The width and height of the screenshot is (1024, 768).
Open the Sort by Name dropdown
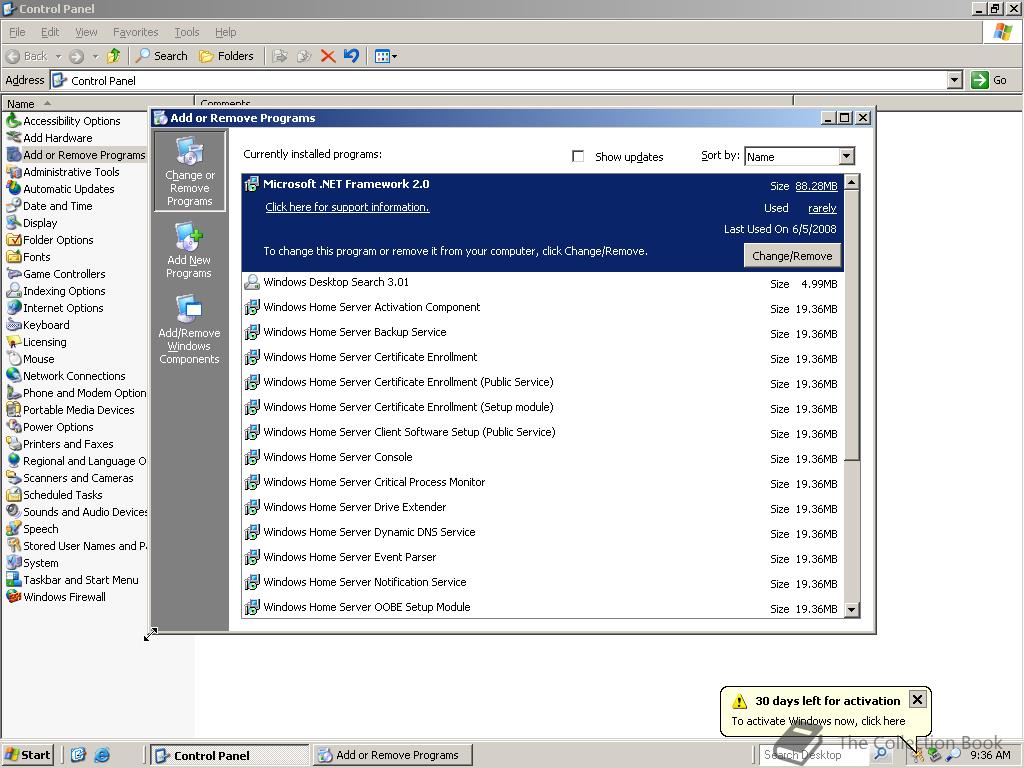coord(846,156)
